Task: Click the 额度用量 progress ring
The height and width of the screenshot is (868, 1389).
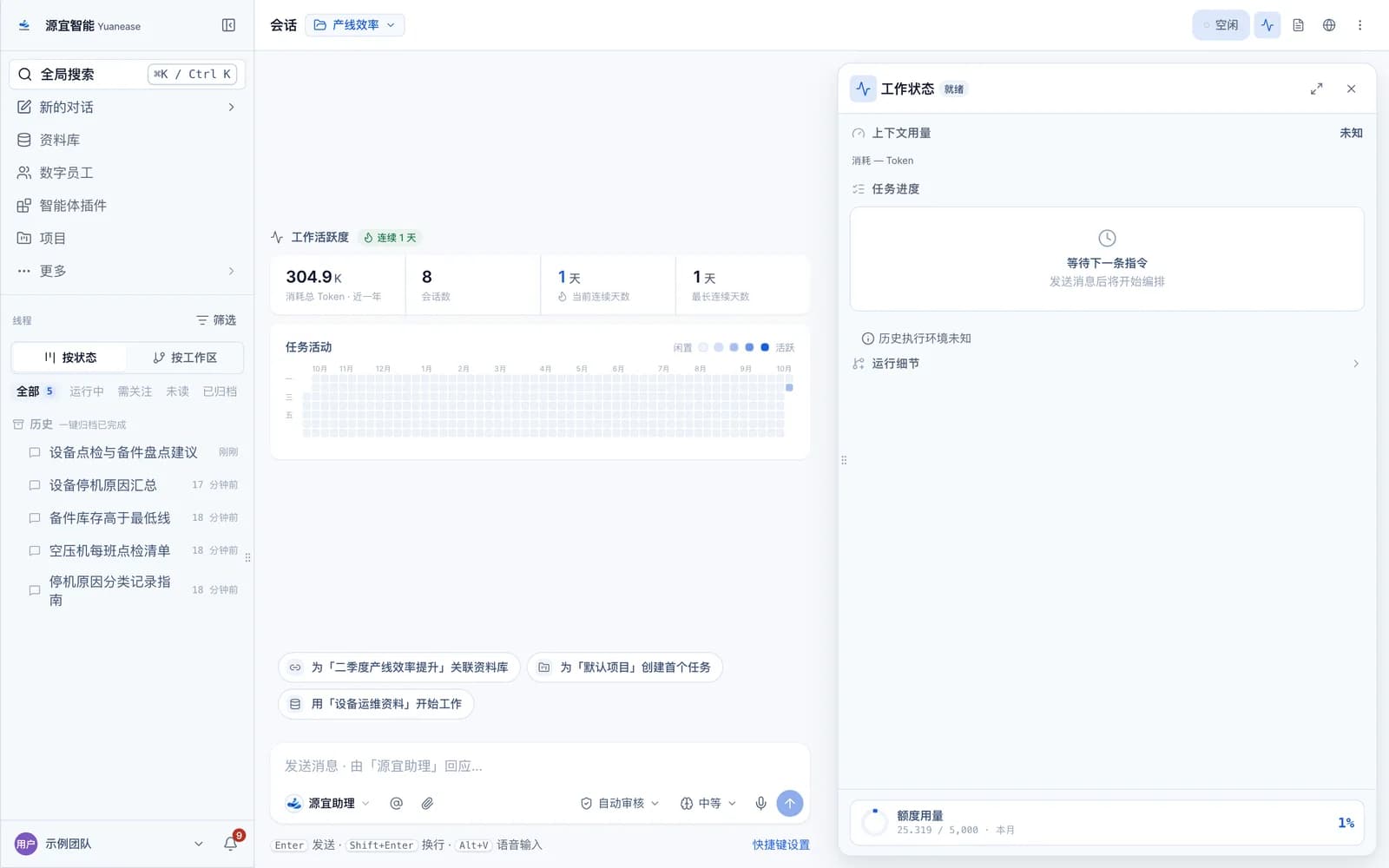Action: tap(874, 822)
